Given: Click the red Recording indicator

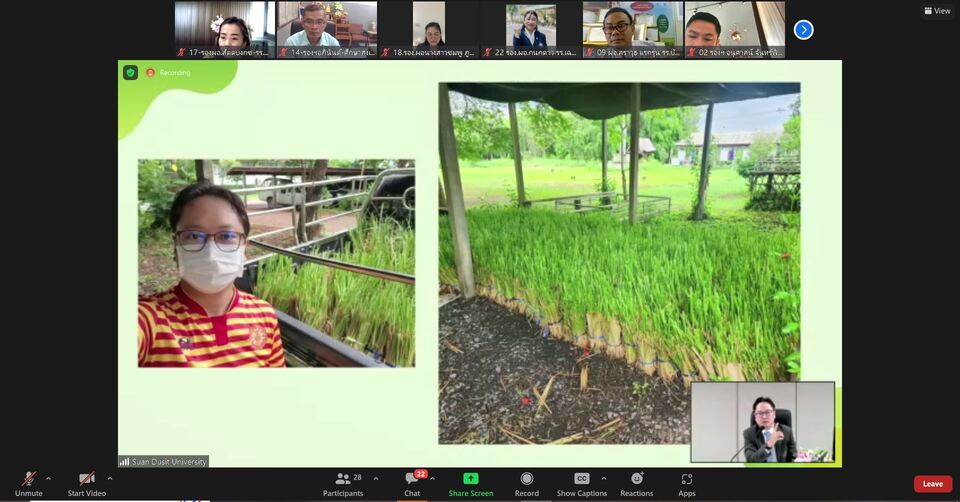Looking at the screenshot, I should (168, 72).
